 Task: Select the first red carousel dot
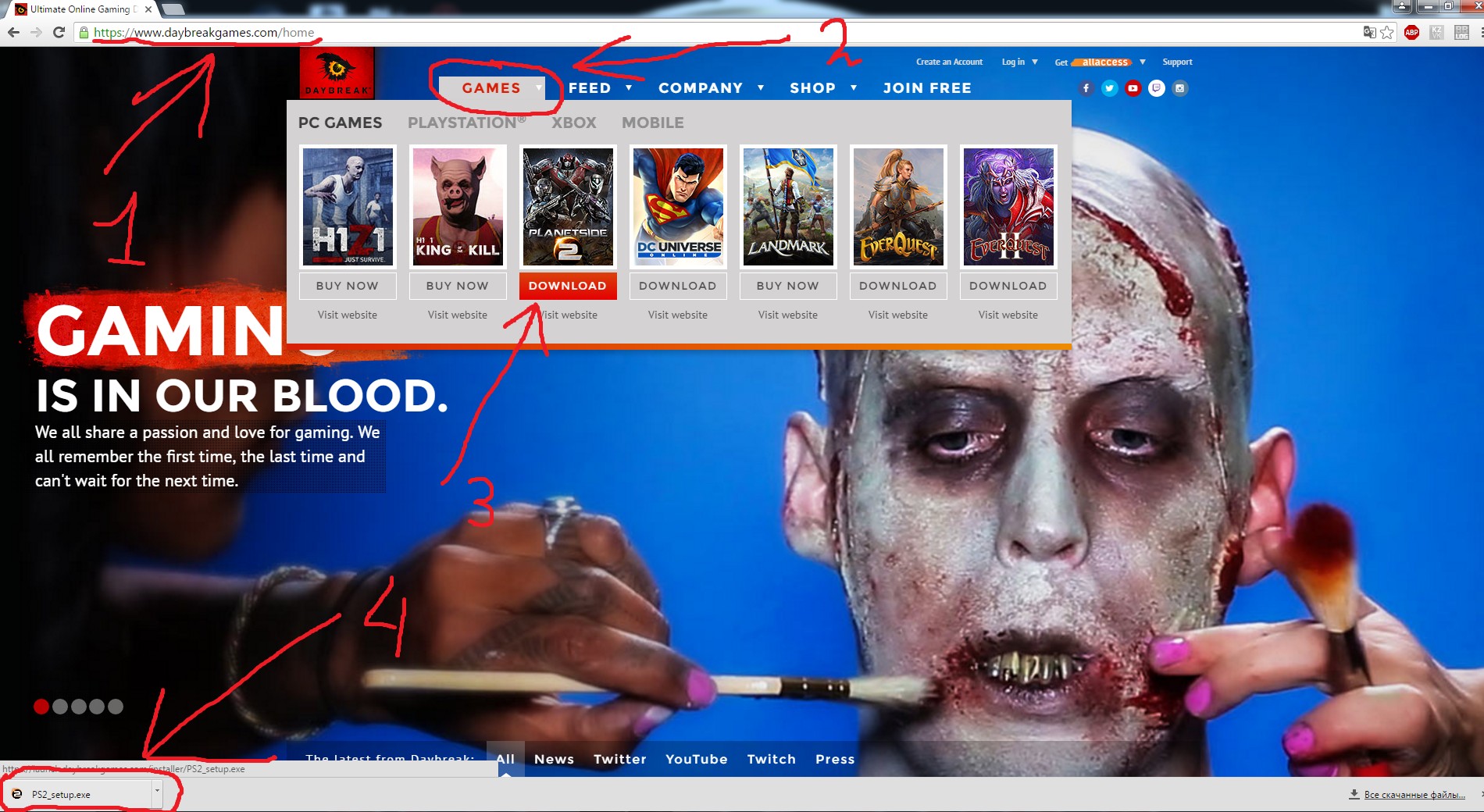pyautogui.click(x=41, y=707)
